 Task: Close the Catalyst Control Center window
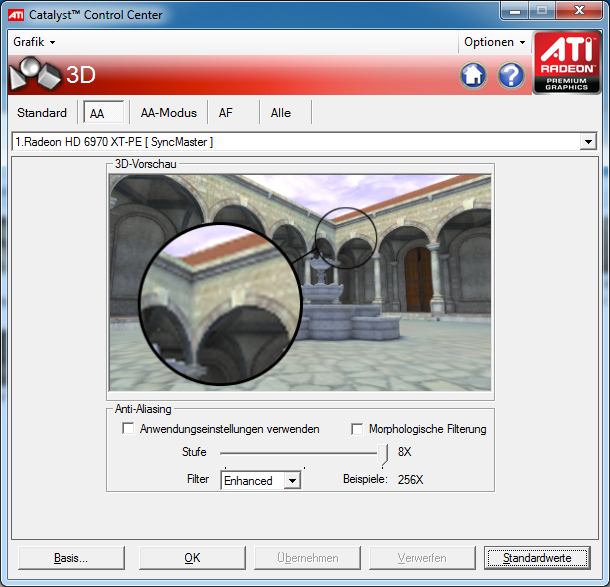click(579, 11)
